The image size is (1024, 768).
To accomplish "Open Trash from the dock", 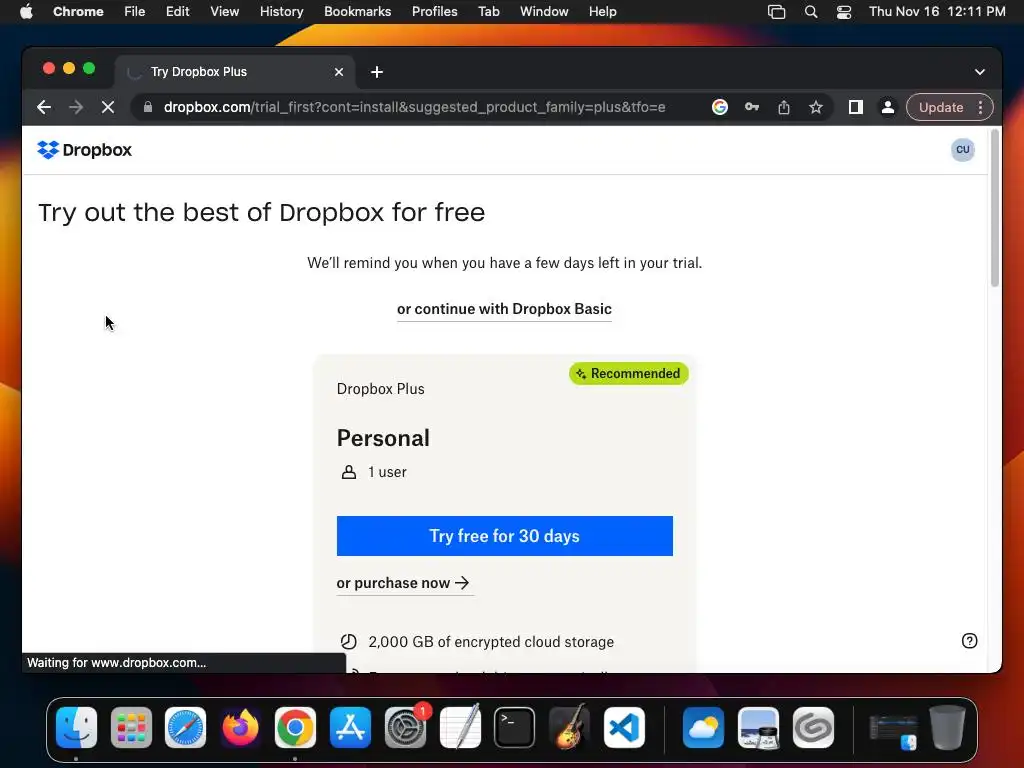I will pyautogui.click(x=947, y=728).
